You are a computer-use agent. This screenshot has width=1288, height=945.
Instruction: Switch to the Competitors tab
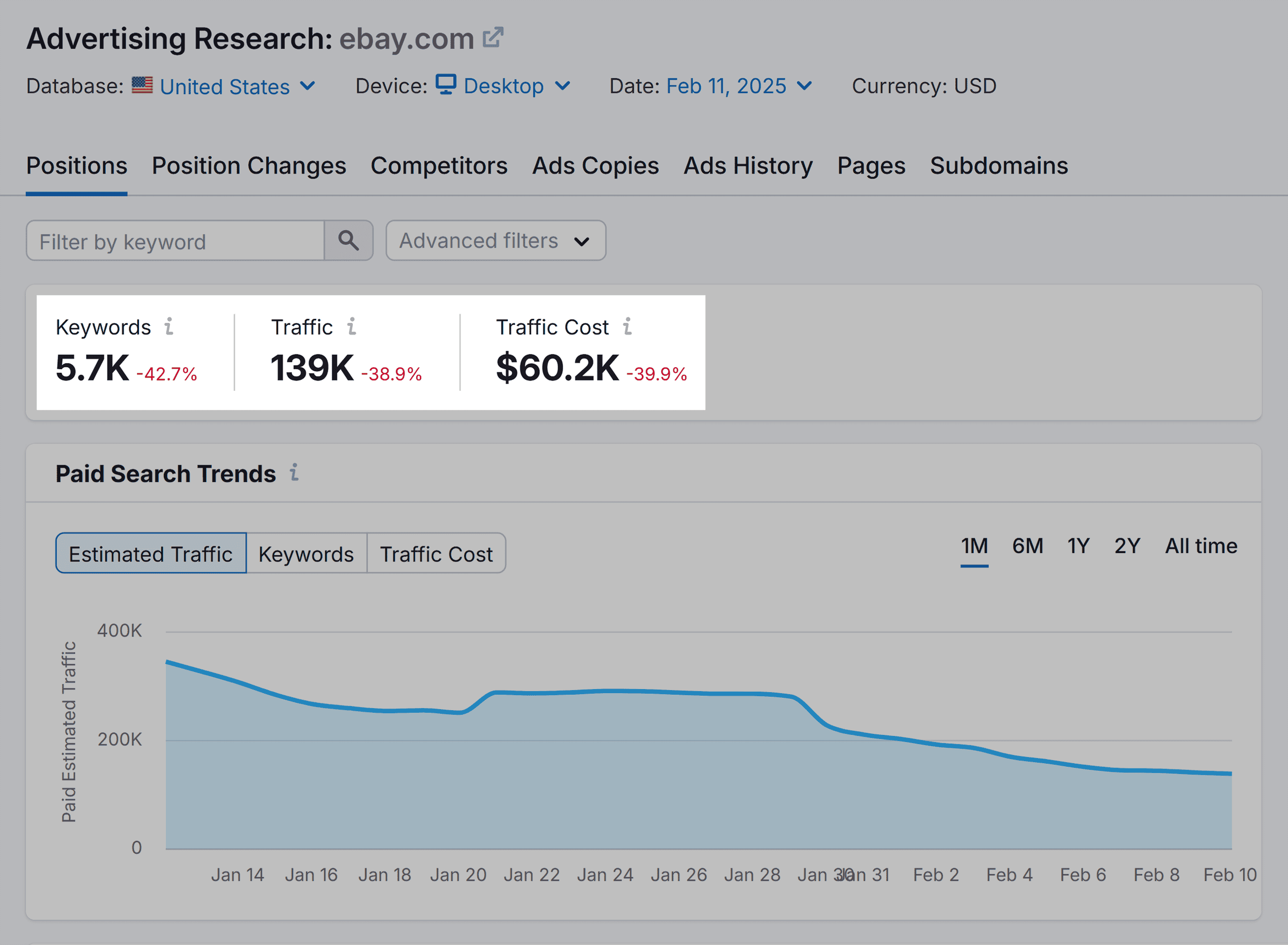point(439,166)
